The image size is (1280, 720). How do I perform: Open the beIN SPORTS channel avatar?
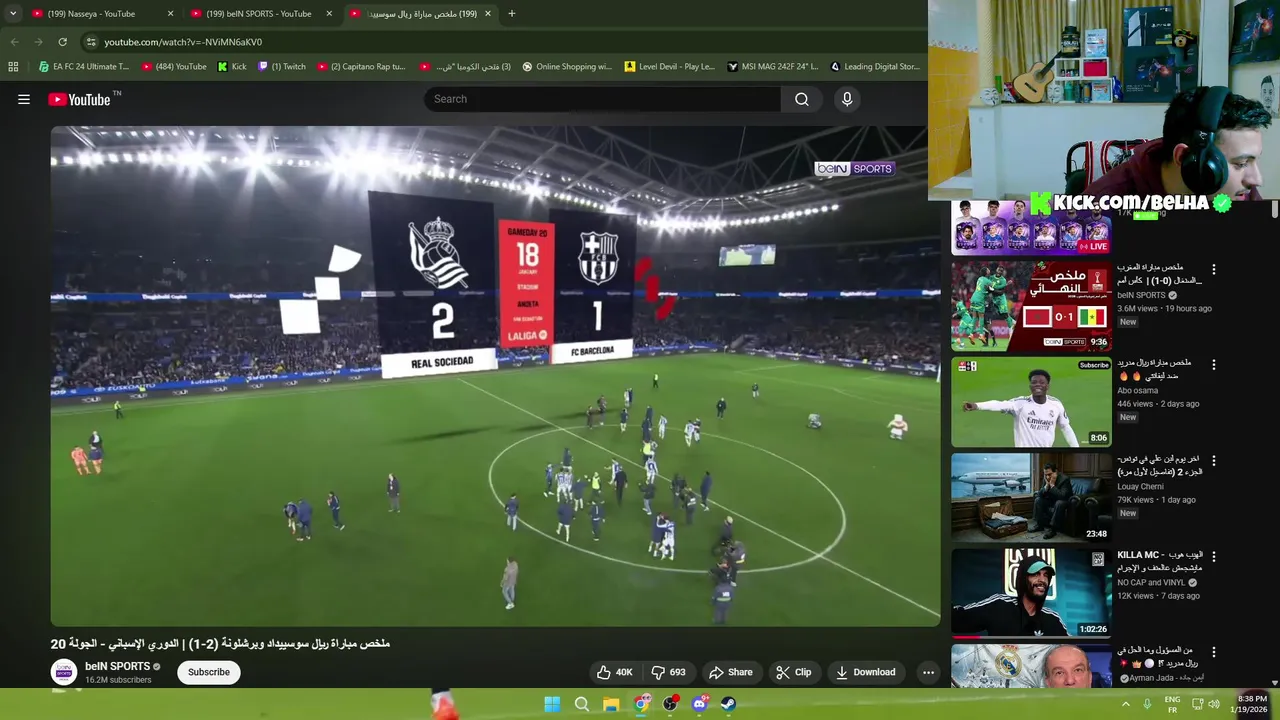pyautogui.click(x=64, y=672)
